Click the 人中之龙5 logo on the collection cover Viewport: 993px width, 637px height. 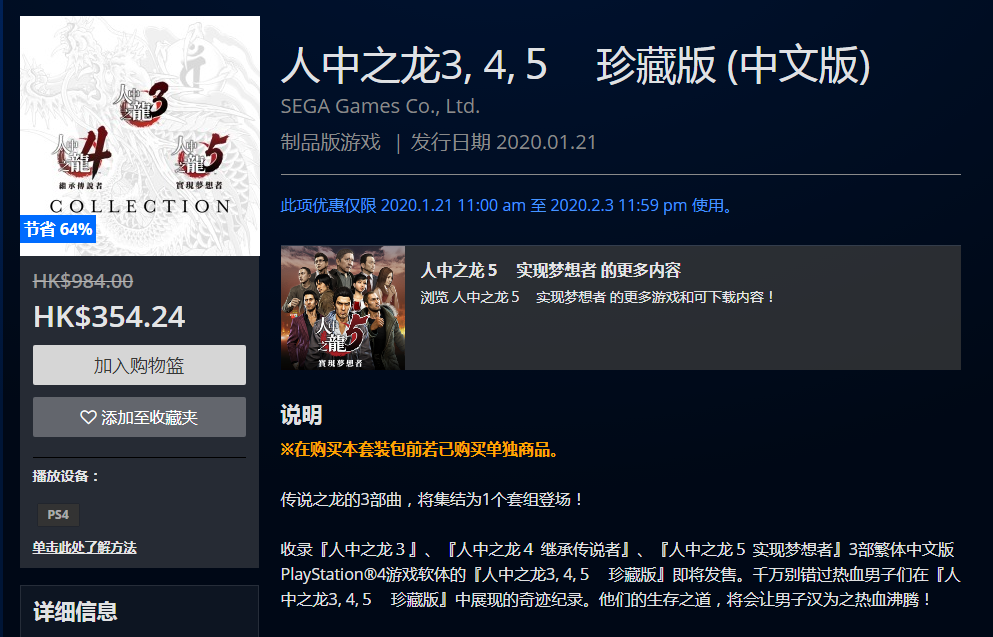click(x=204, y=158)
